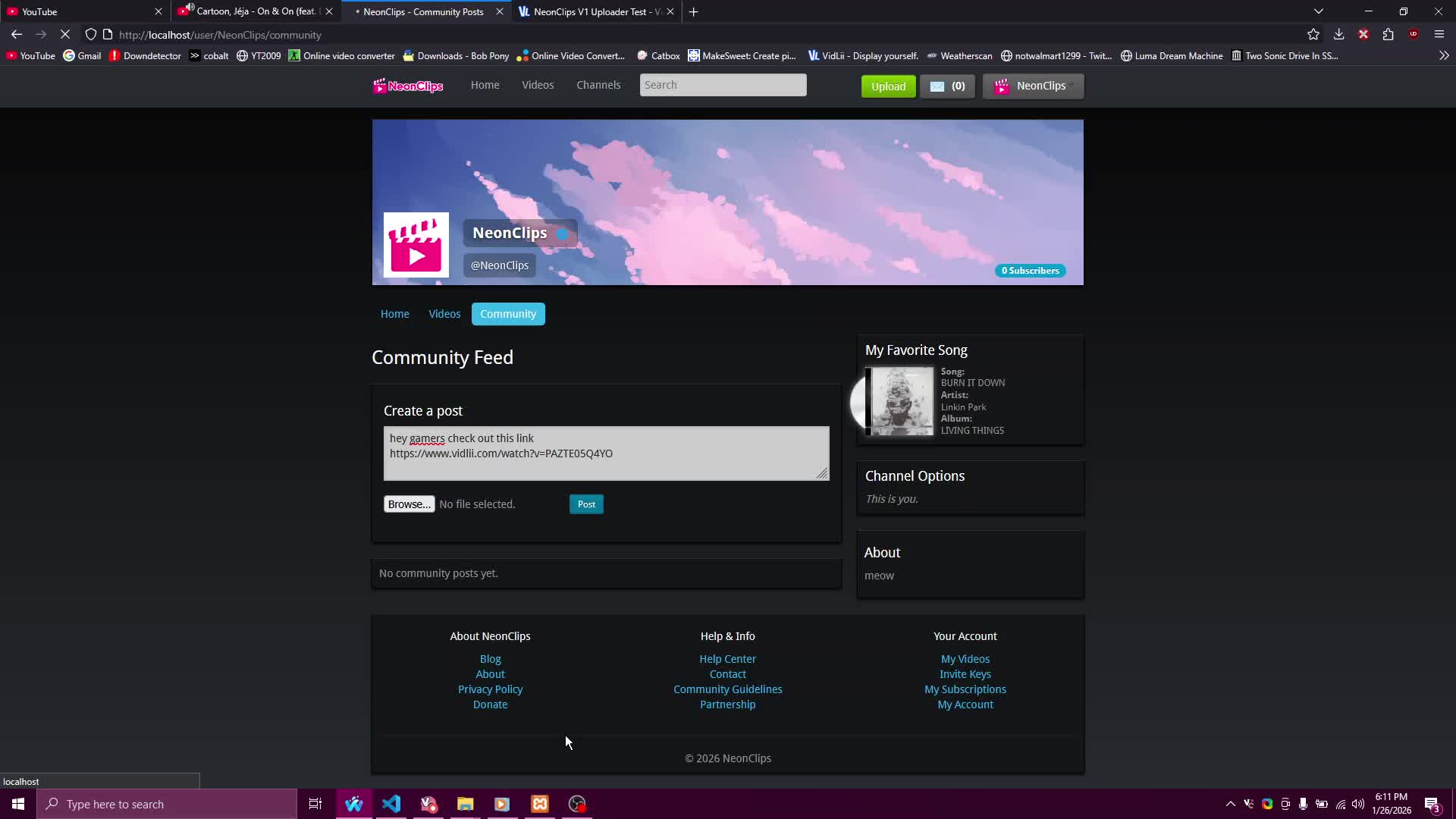
Task: Toggle the bookmark star for this page
Action: 1313,34
